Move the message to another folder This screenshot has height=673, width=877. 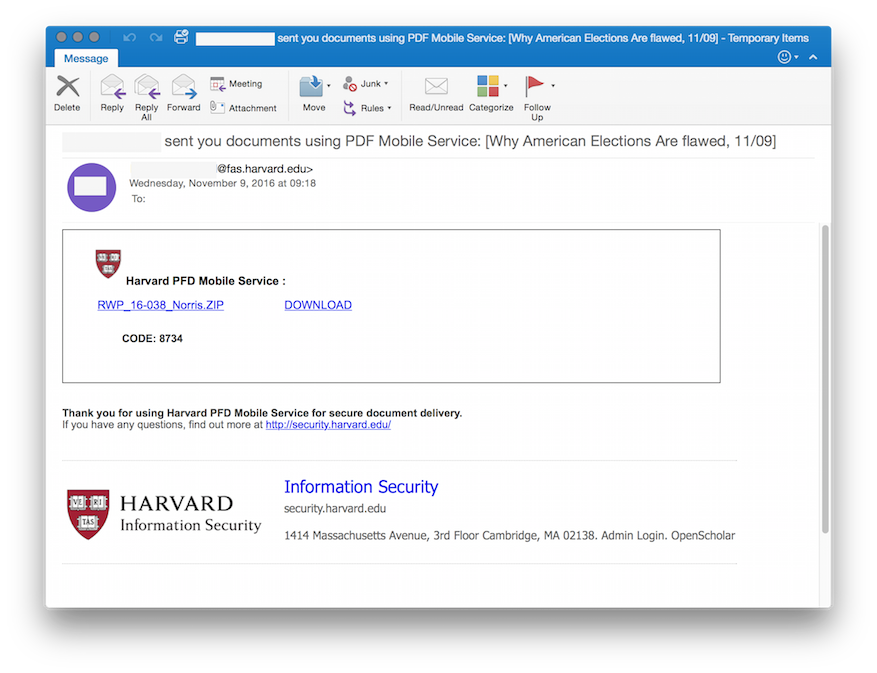(x=313, y=95)
